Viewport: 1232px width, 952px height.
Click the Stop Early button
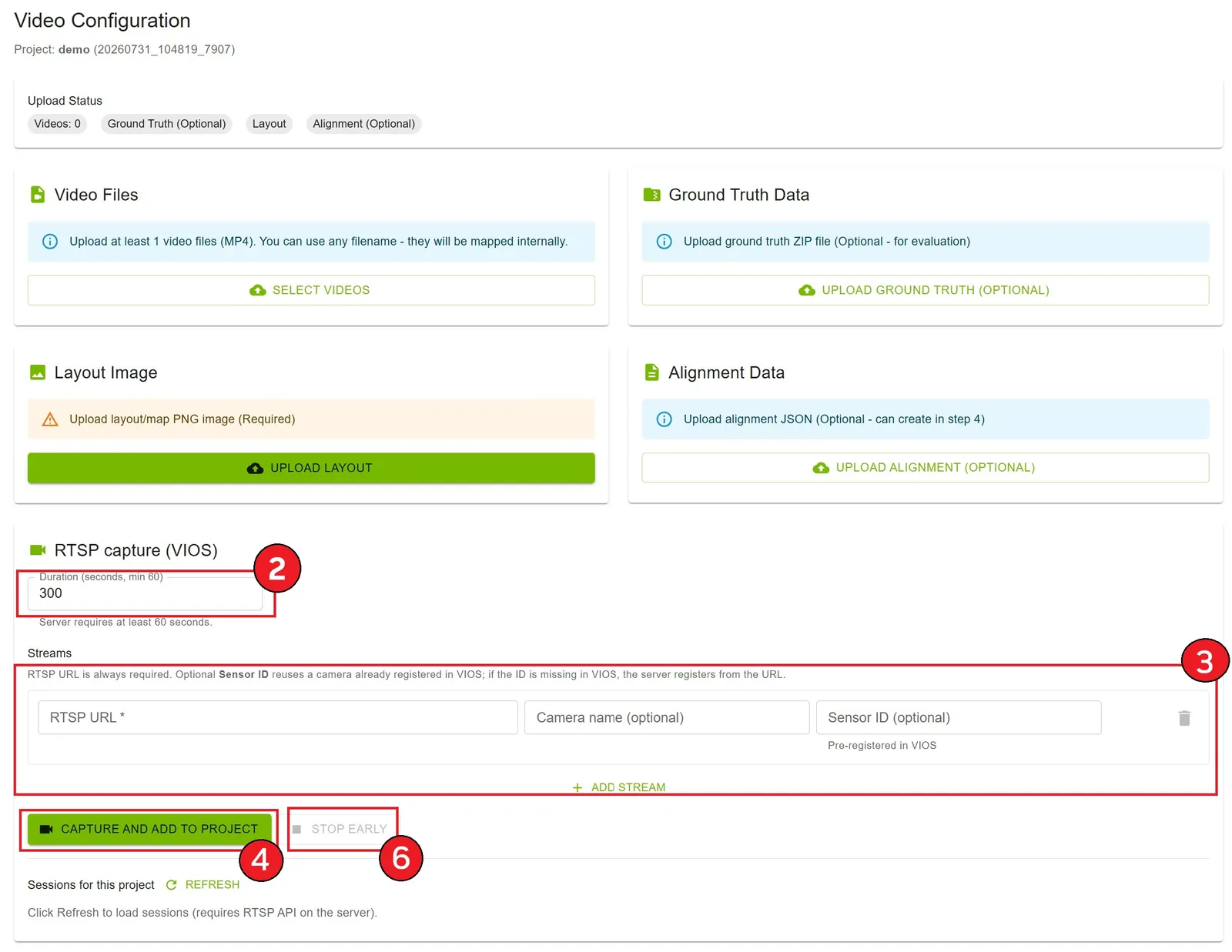(343, 829)
